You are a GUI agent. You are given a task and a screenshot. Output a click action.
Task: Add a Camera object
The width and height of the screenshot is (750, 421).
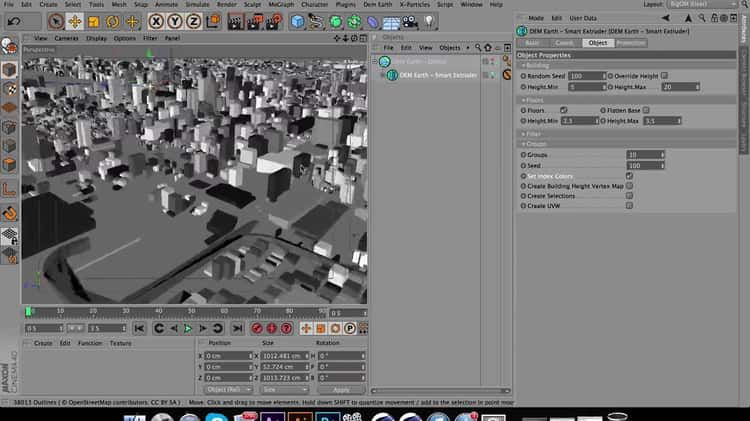pyautogui.click(x=410, y=22)
